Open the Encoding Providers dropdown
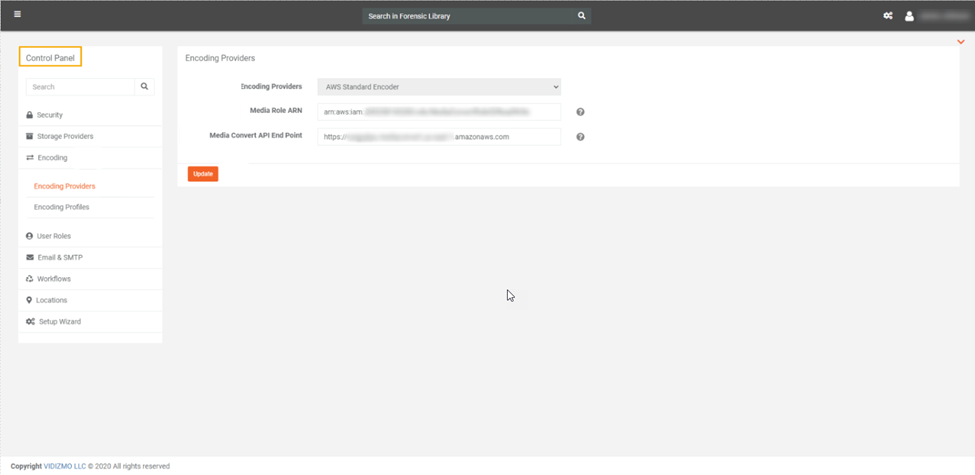 pos(439,87)
